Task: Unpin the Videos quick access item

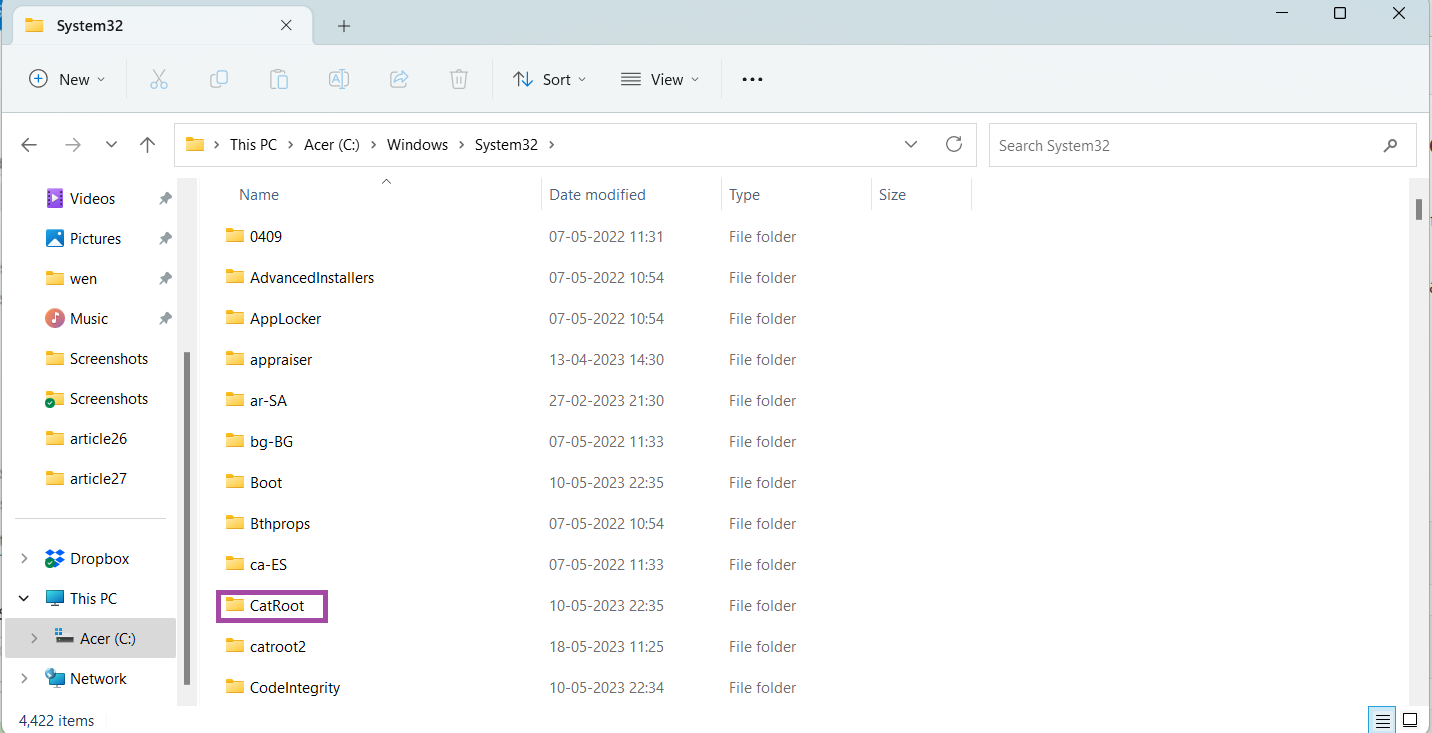Action: (165, 199)
